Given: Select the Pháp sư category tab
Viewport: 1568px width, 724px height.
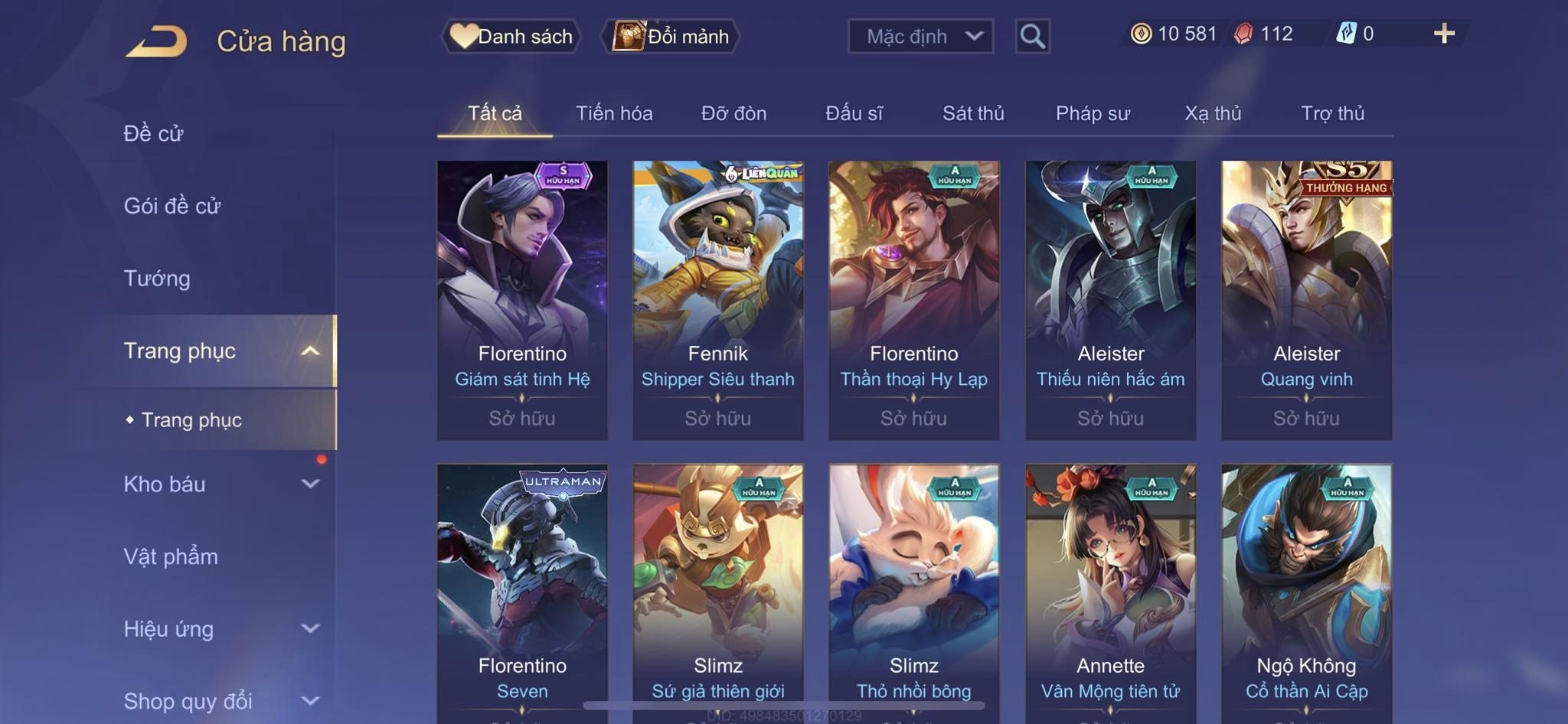Looking at the screenshot, I should point(1093,113).
